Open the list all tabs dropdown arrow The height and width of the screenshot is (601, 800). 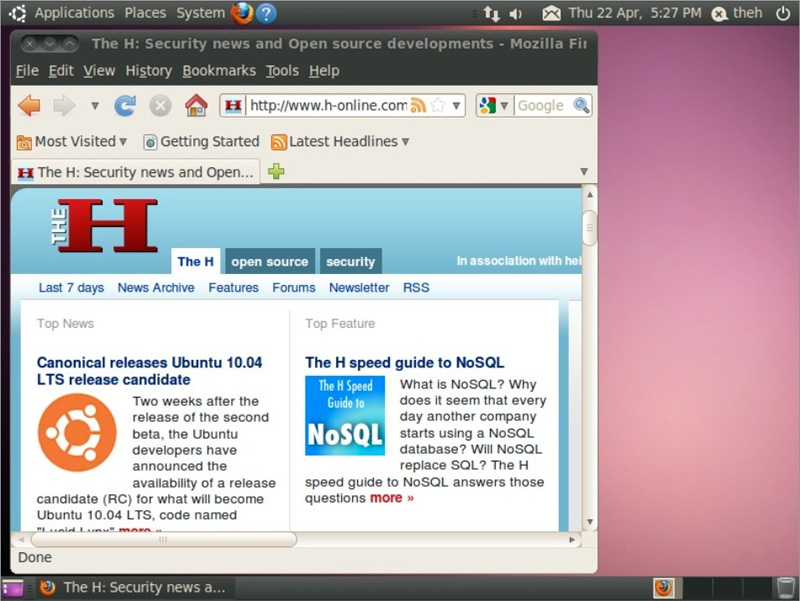click(x=584, y=172)
